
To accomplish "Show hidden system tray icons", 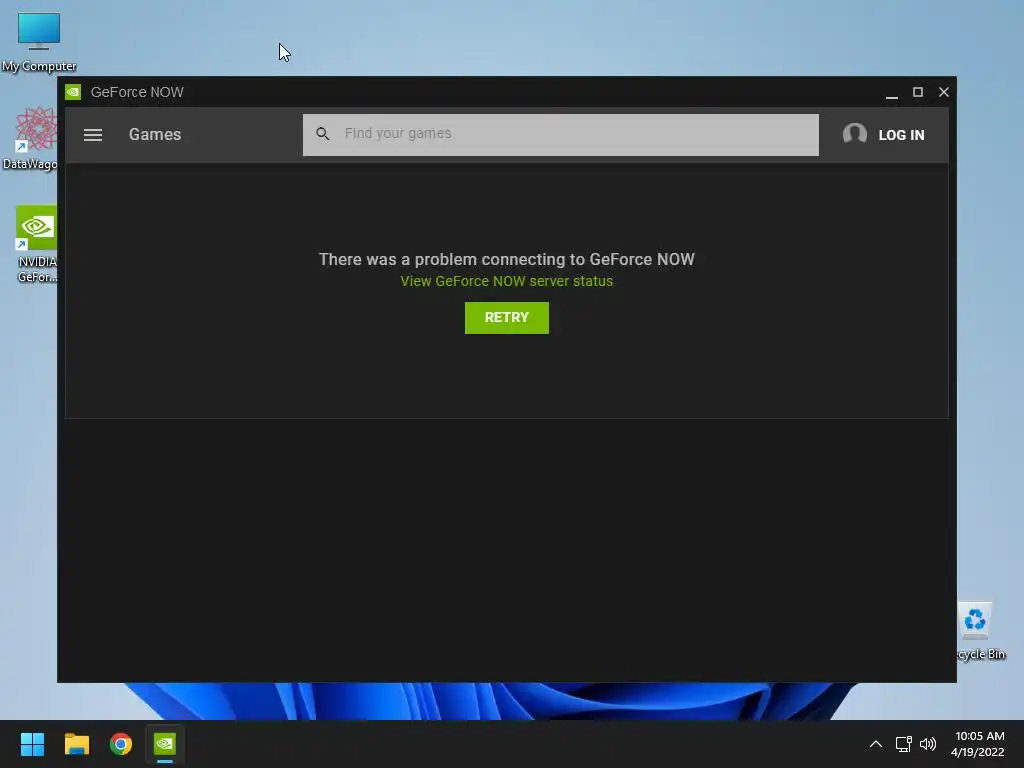I will [876, 744].
